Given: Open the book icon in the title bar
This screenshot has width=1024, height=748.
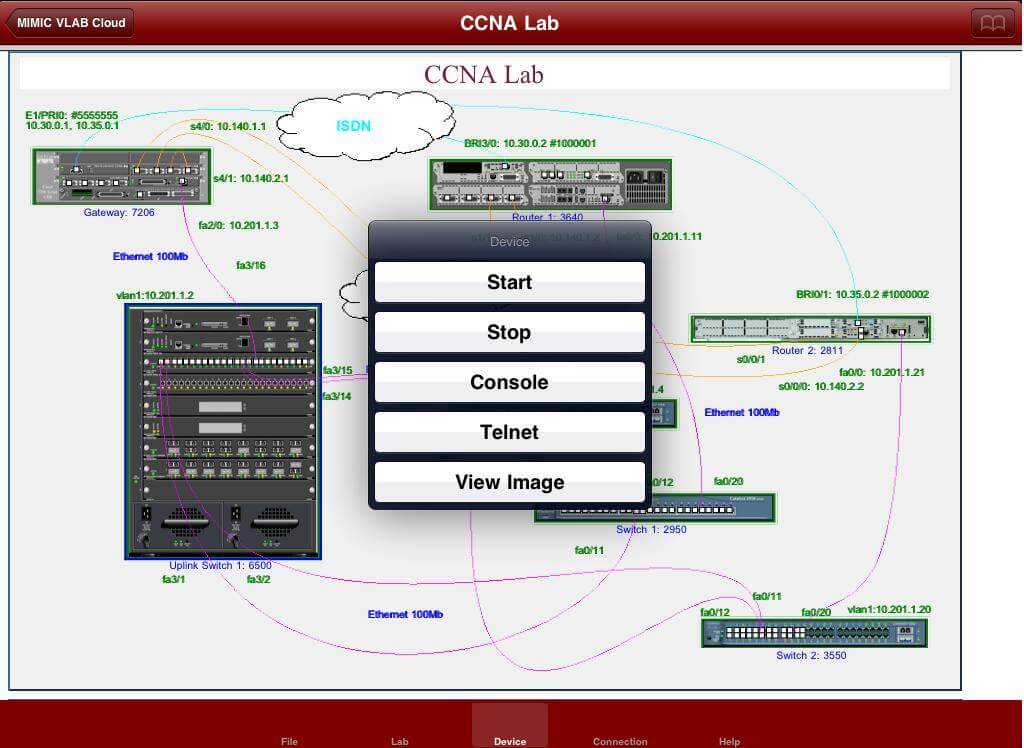Looking at the screenshot, I should pyautogui.click(x=993, y=24).
